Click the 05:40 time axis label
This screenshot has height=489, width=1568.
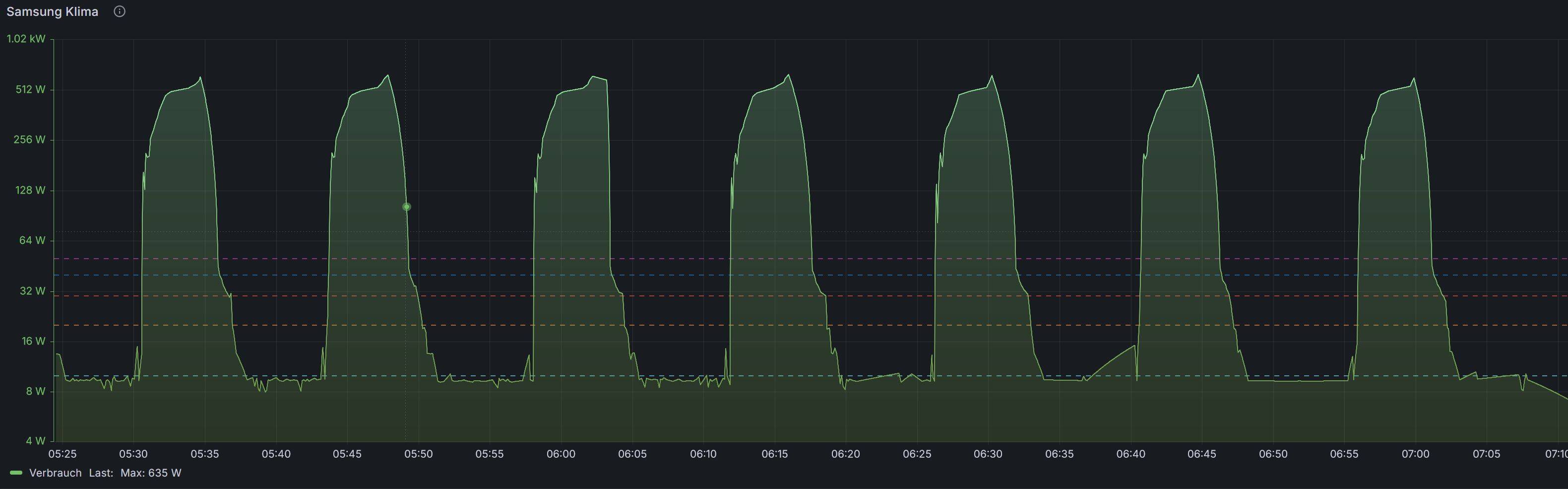[276, 454]
